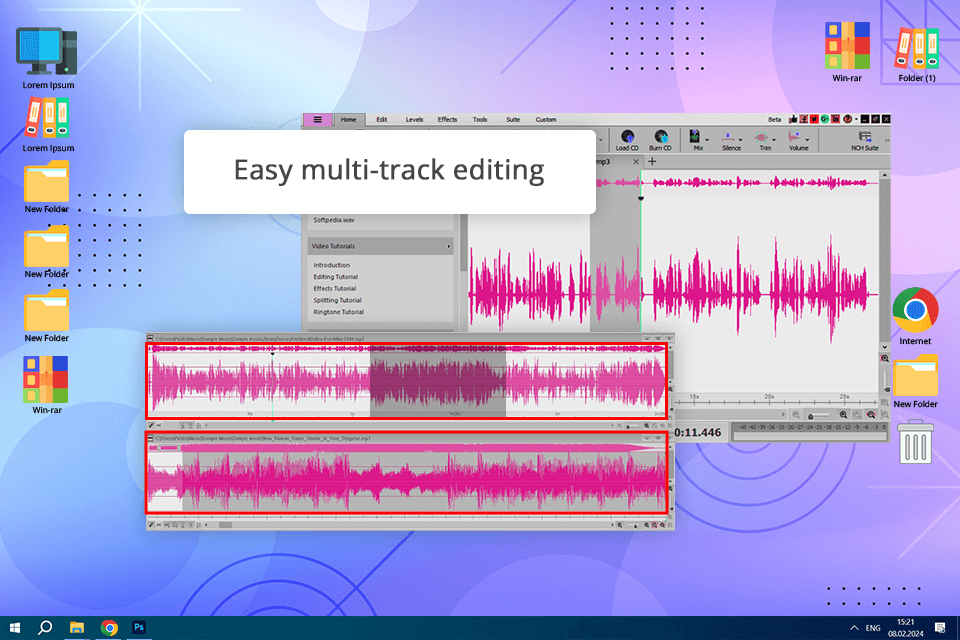
Task: Open the Mix dropdown arrow
Action: (707, 140)
